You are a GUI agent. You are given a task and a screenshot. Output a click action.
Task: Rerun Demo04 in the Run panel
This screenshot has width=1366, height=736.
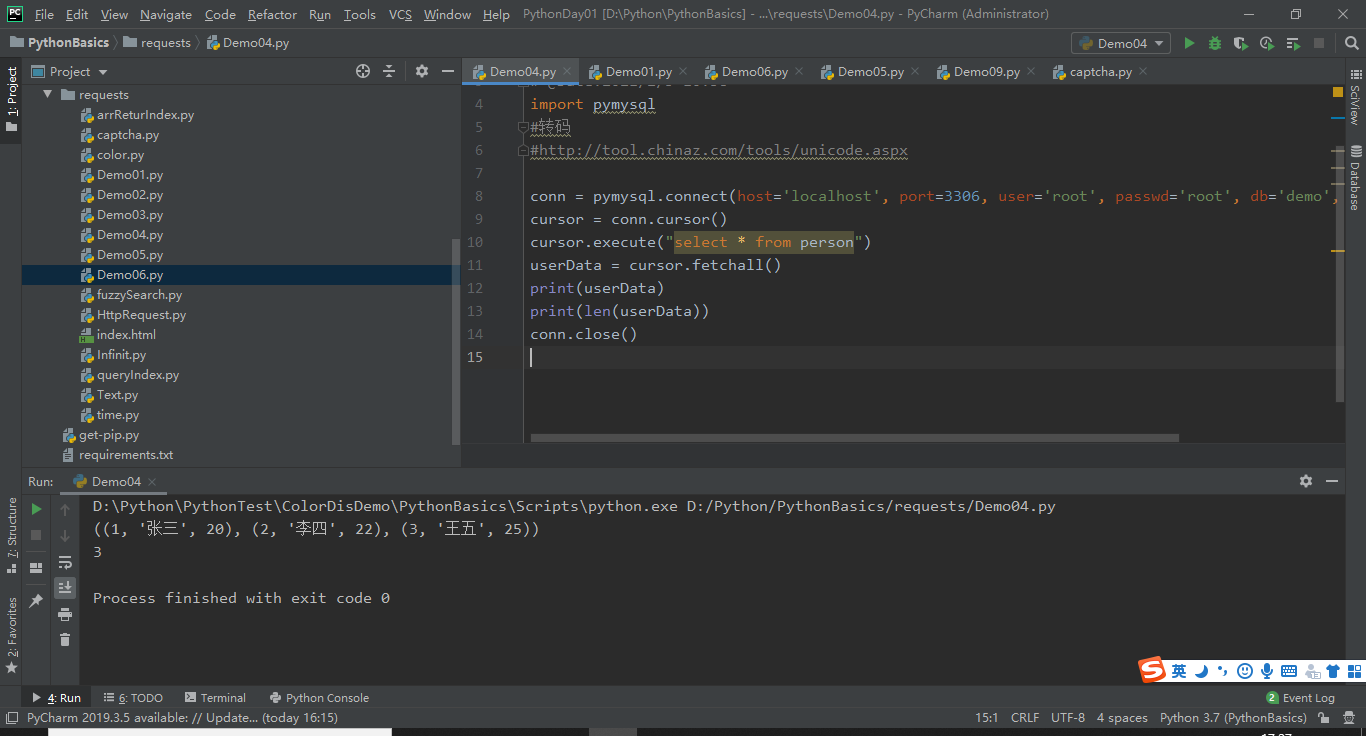coord(36,509)
